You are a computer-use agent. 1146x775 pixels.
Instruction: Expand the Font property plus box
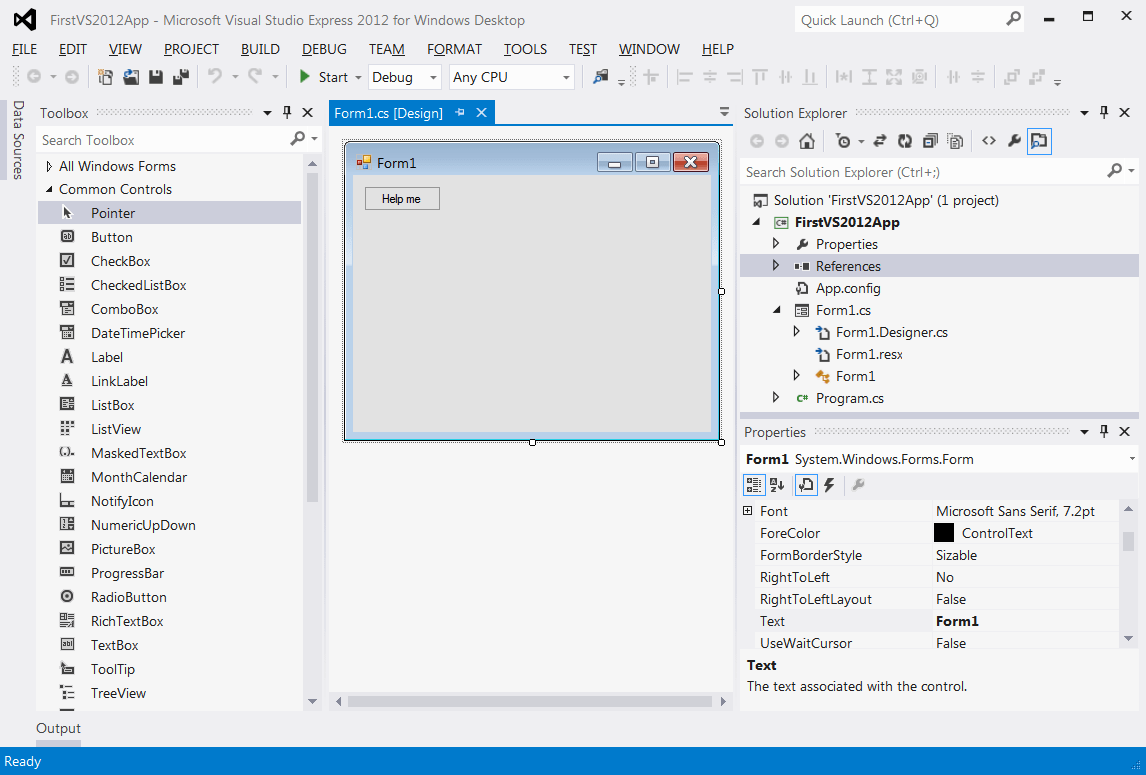pos(748,511)
